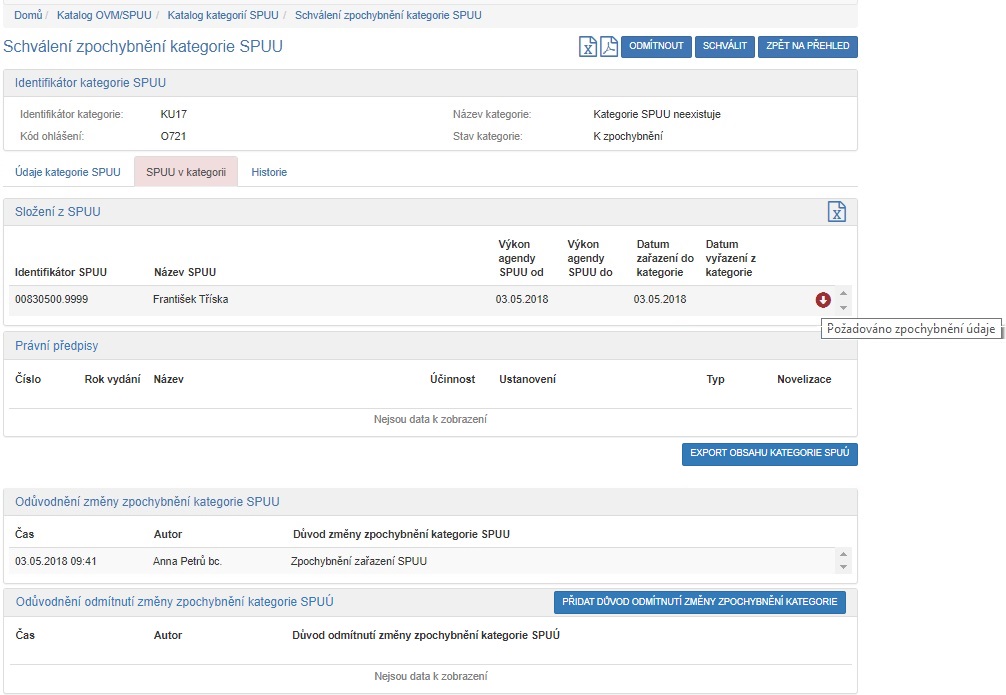Go back via ZPĚT NA PŘEHLED
The image size is (1006, 695).
(807, 47)
